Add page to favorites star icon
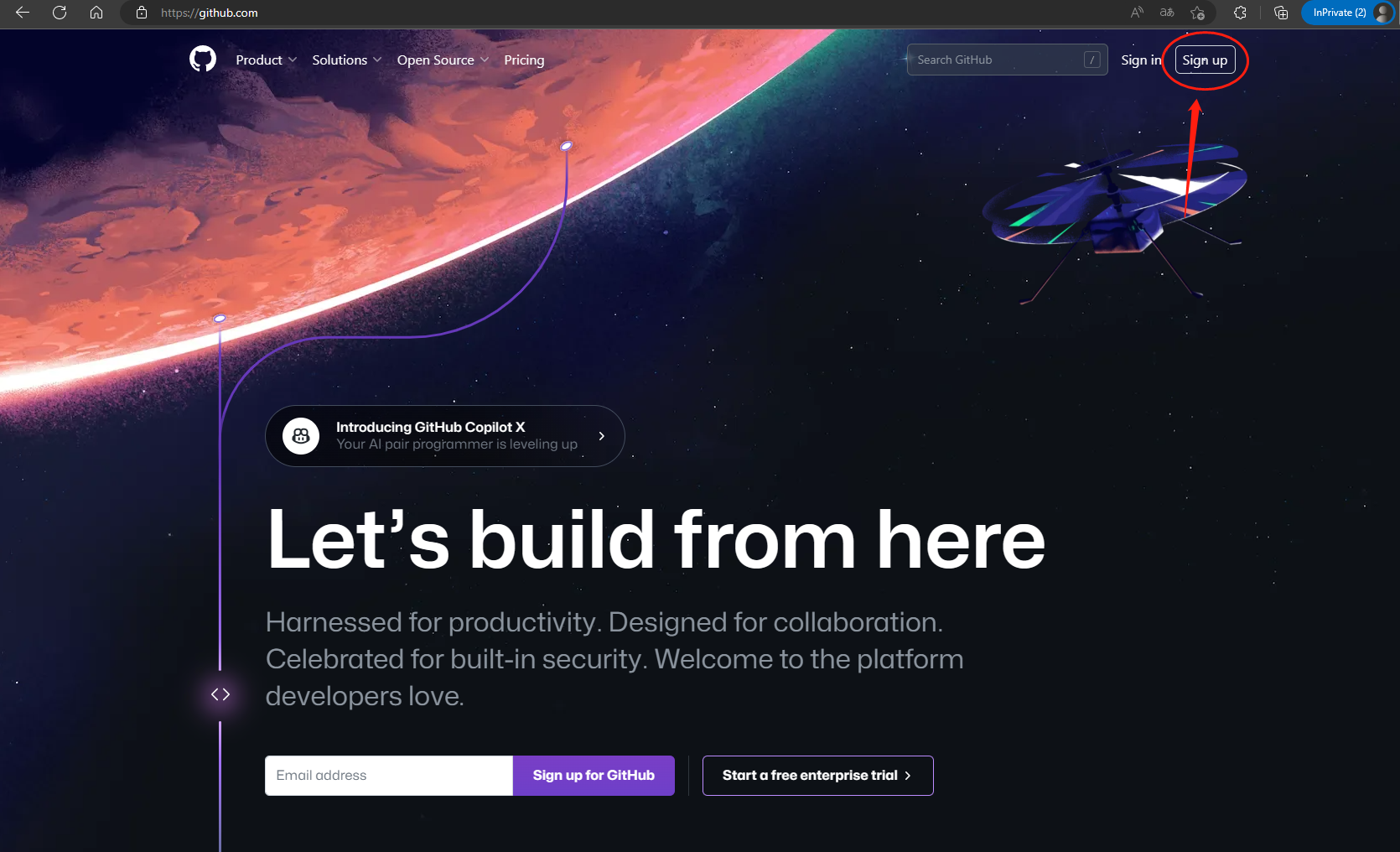This screenshot has height=852, width=1400. coord(1197,13)
